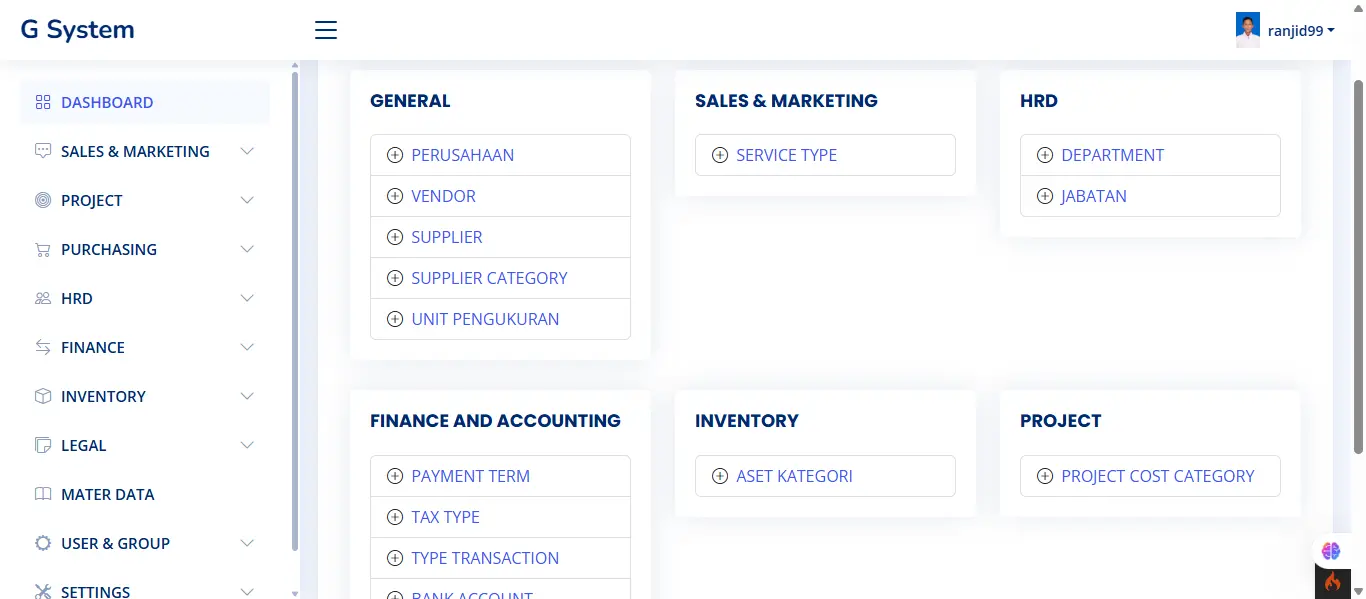Click the hamburger menu toggle icon
This screenshot has height=599, width=1366.
coord(326,30)
